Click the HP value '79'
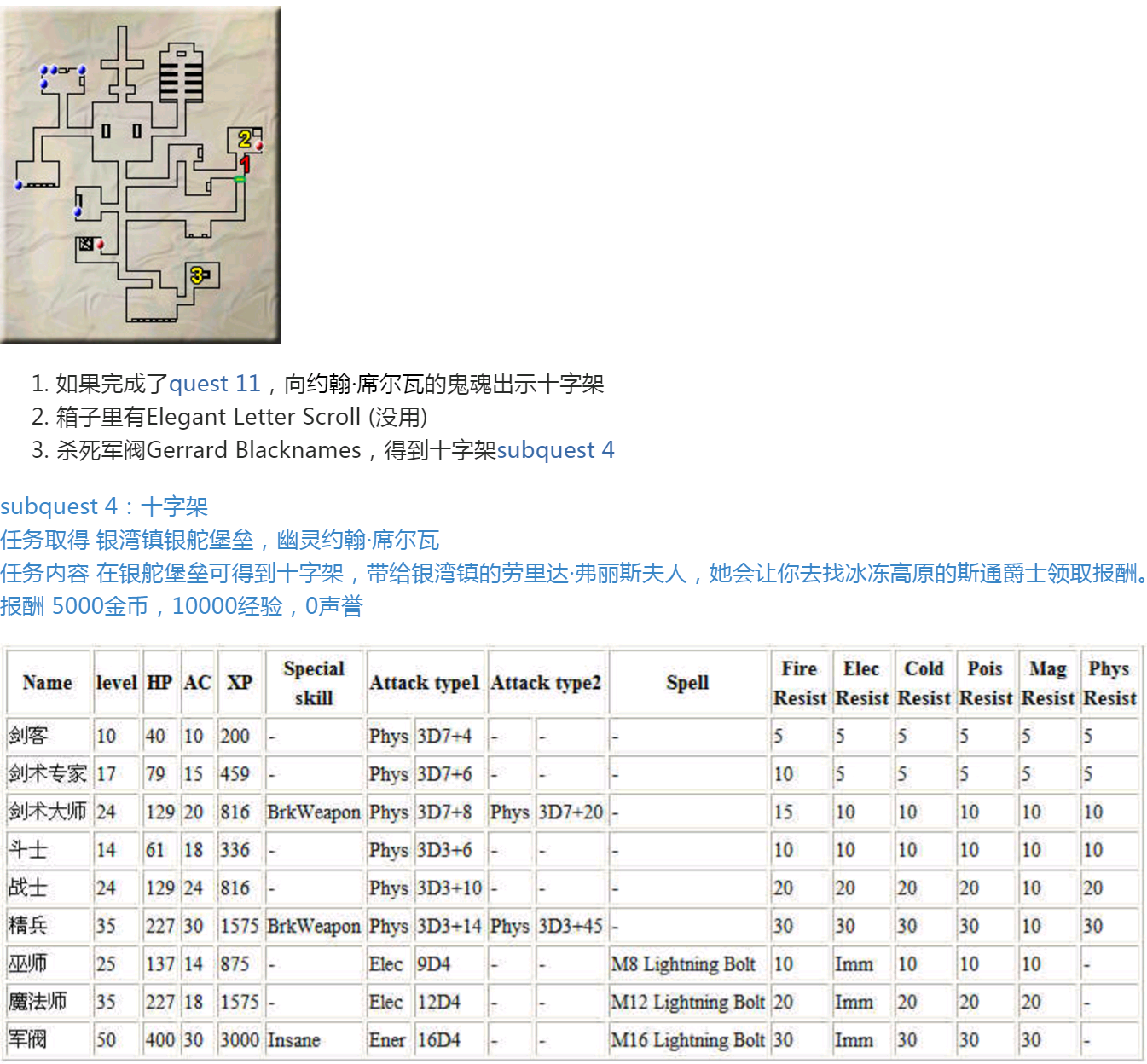This screenshot has height=1064, width=1147. click(x=159, y=774)
